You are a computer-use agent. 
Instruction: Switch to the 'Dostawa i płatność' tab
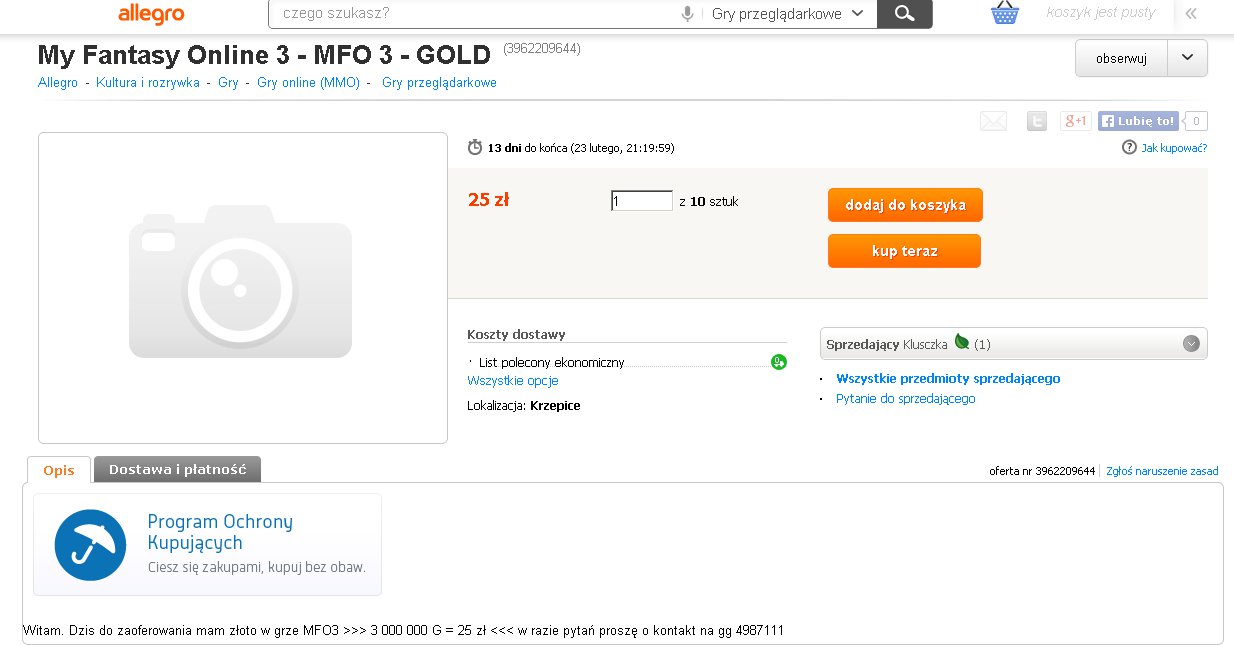177,469
